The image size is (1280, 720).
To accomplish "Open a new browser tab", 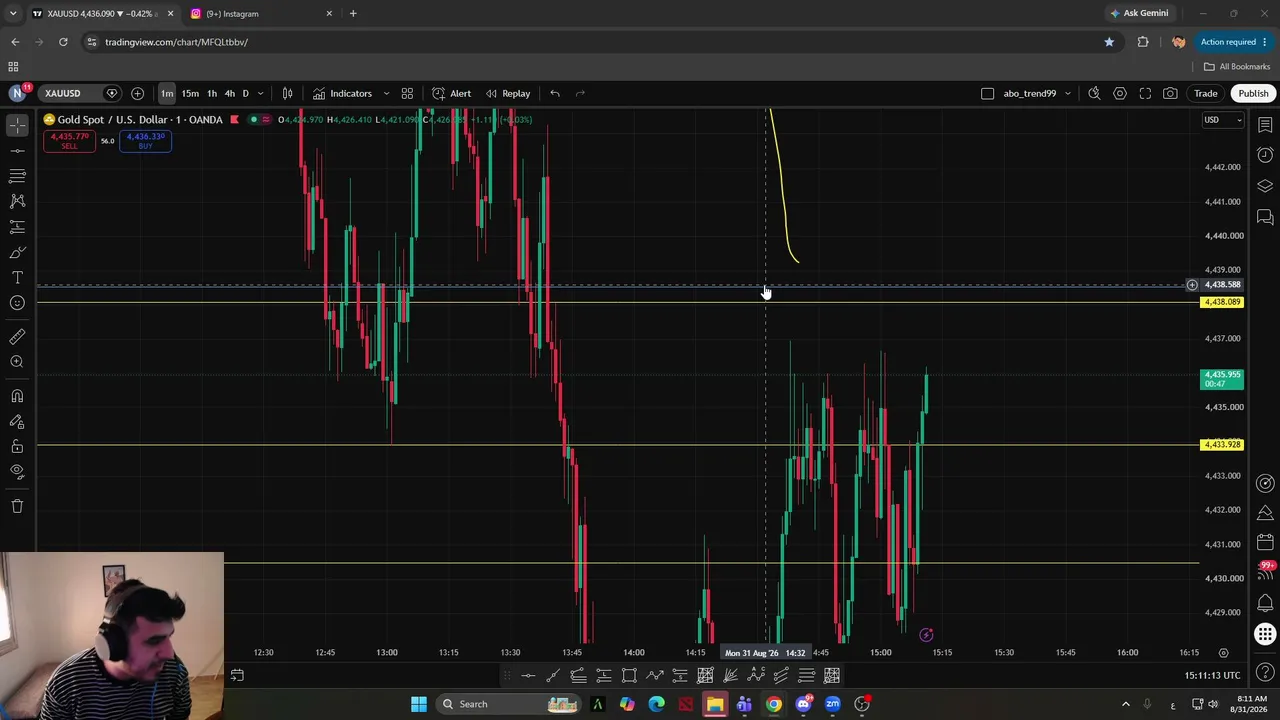I will coord(353,14).
